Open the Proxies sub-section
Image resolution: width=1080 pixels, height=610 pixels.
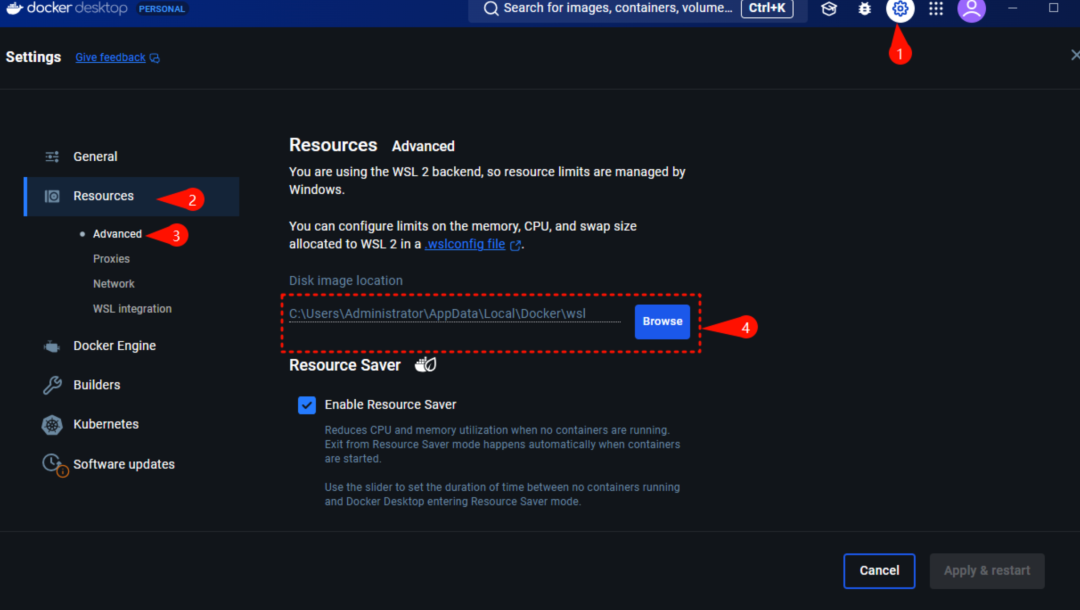pos(111,259)
